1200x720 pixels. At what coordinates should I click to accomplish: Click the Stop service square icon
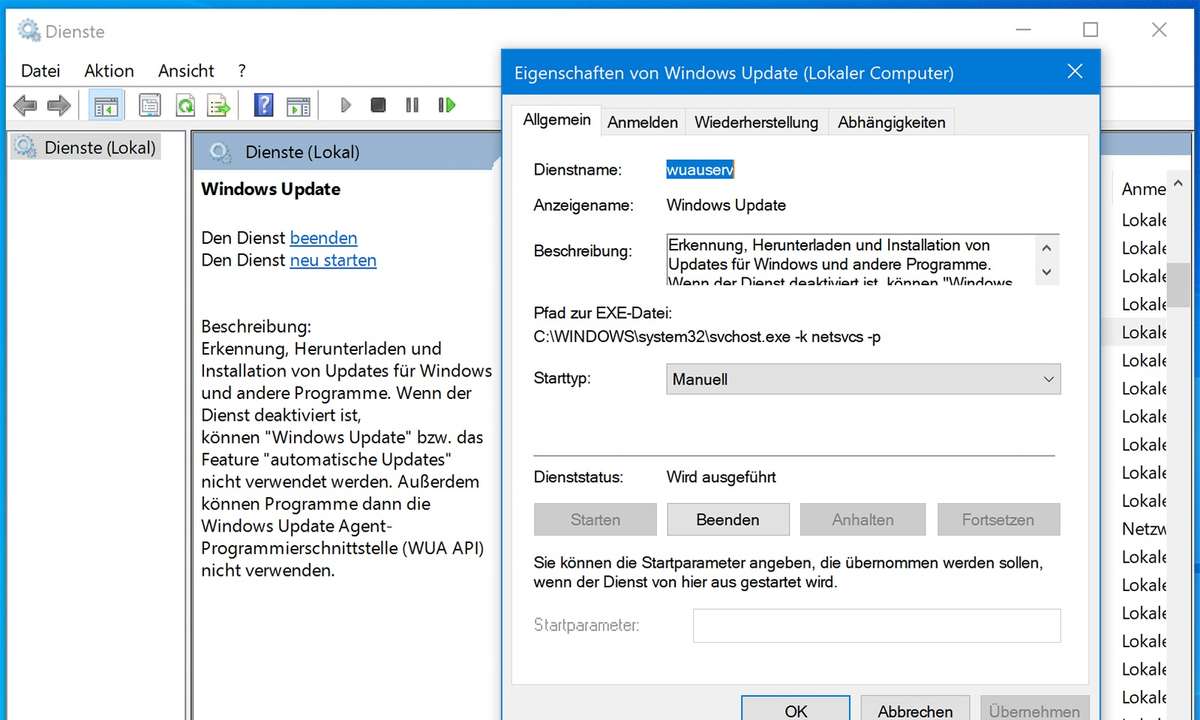pyautogui.click(x=378, y=105)
